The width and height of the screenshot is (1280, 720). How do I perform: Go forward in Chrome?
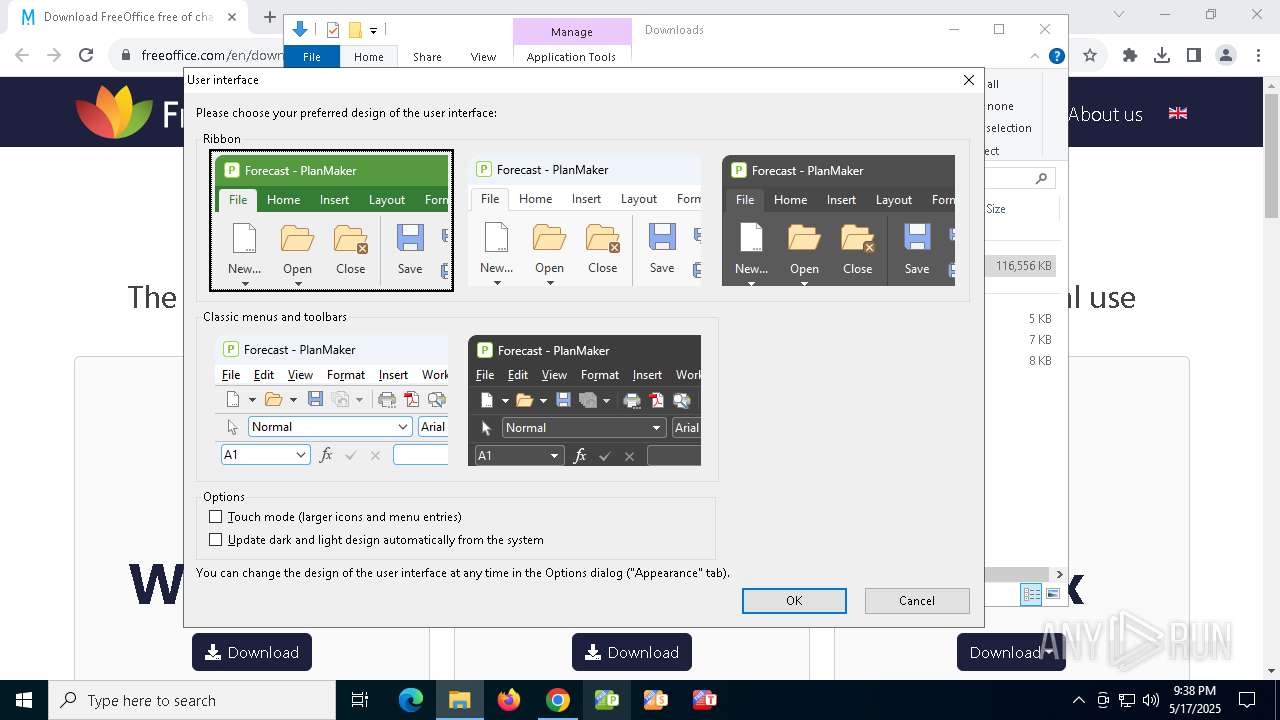pos(55,56)
